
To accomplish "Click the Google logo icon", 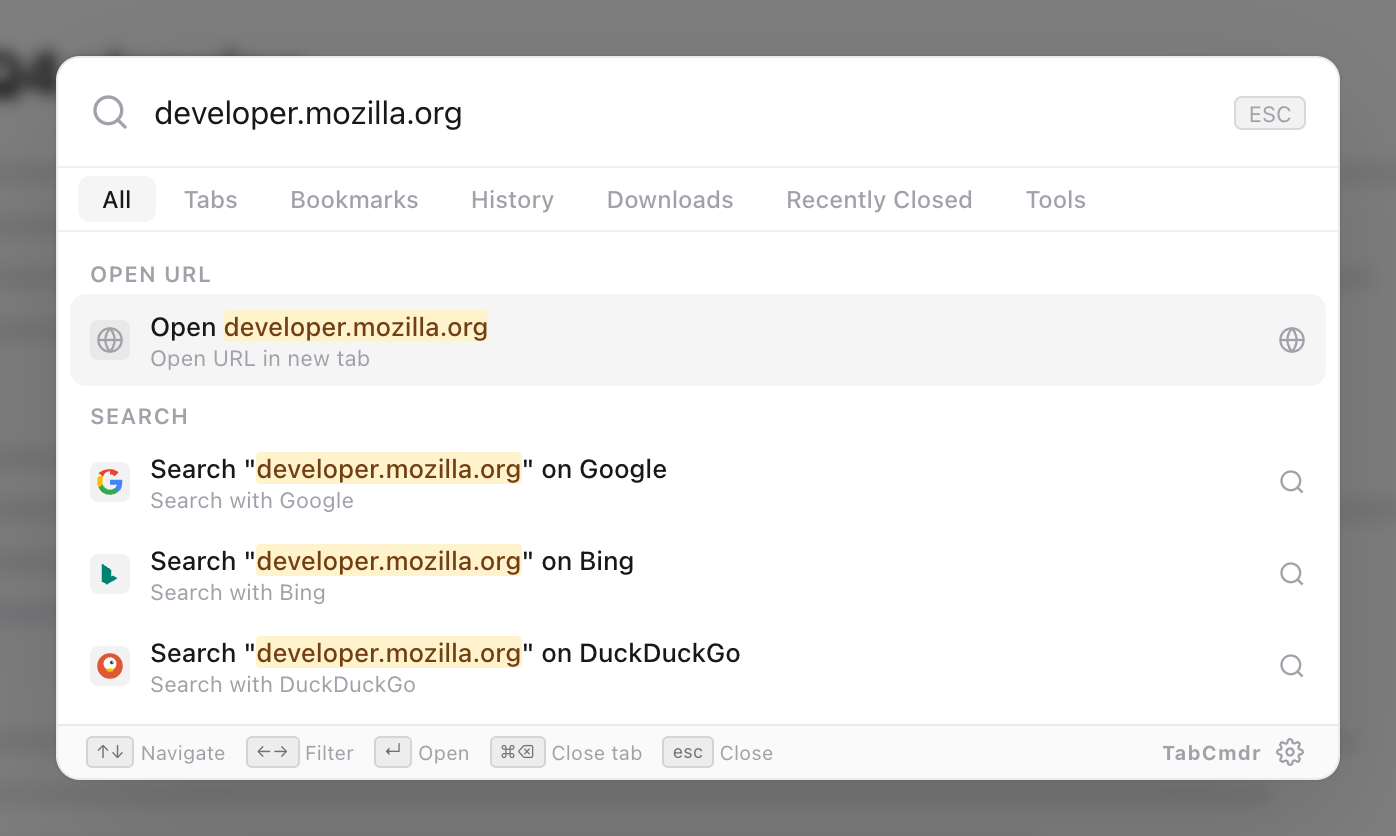I will click(110, 482).
